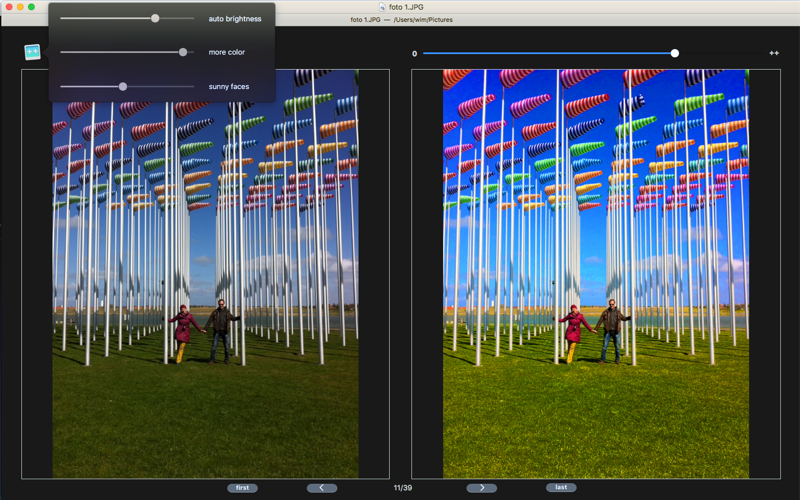Click the 11/39 photo counter
The width and height of the screenshot is (800, 500).
pyautogui.click(x=403, y=488)
